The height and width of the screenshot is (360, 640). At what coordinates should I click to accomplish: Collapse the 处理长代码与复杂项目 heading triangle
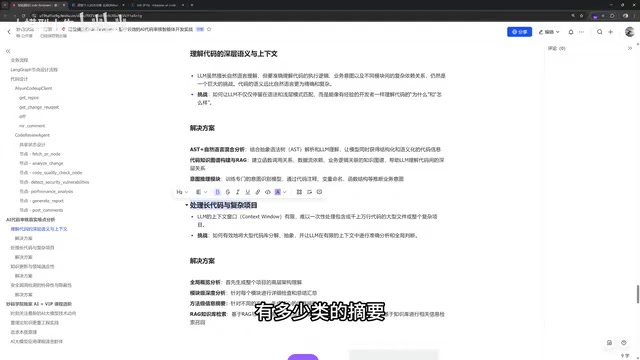click(x=187, y=205)
